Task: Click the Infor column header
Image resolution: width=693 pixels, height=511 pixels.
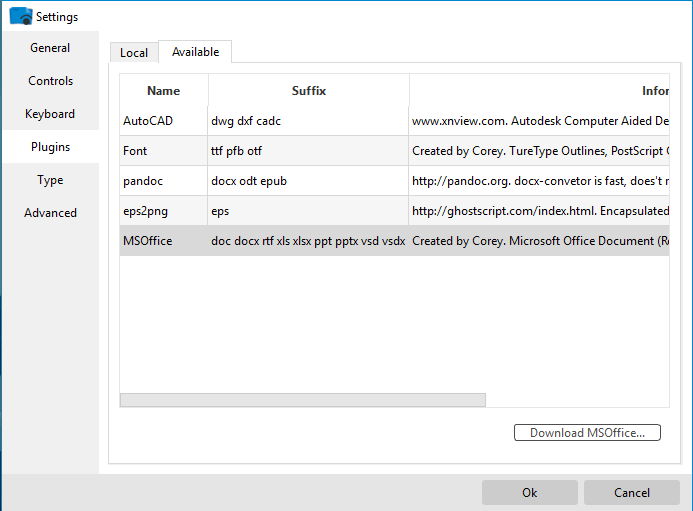Action: click(x=539, y=91)
